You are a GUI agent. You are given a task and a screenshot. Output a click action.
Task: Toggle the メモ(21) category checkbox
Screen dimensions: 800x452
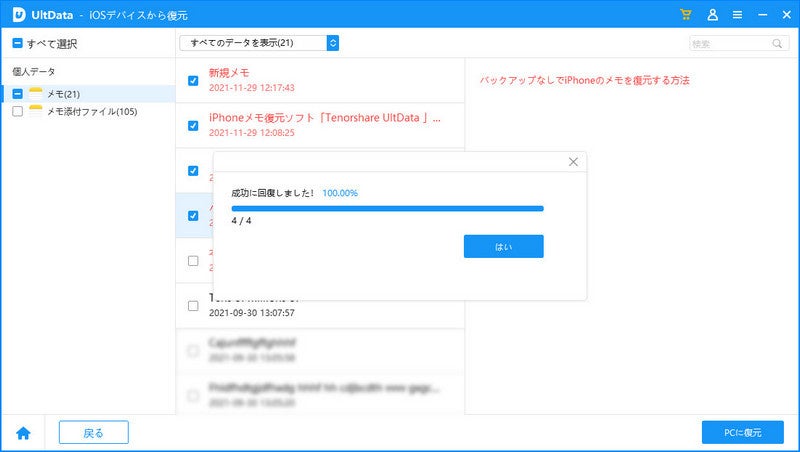point(17,94)
